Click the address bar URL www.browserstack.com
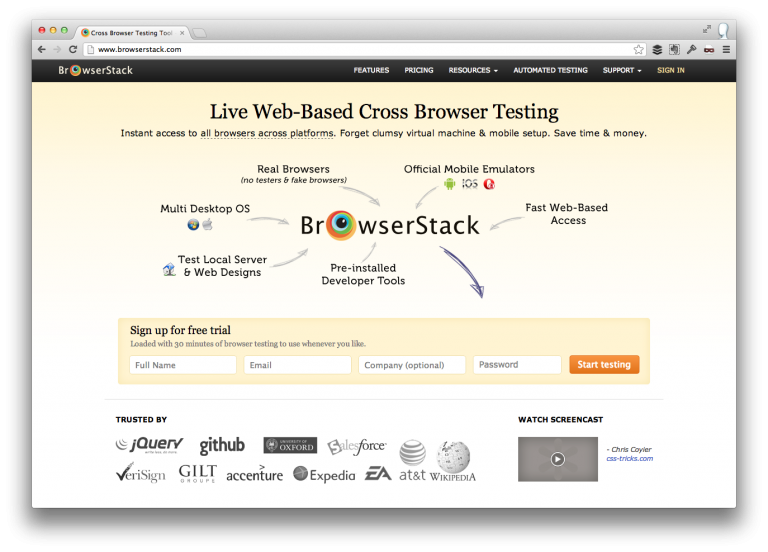 [140, 49]
